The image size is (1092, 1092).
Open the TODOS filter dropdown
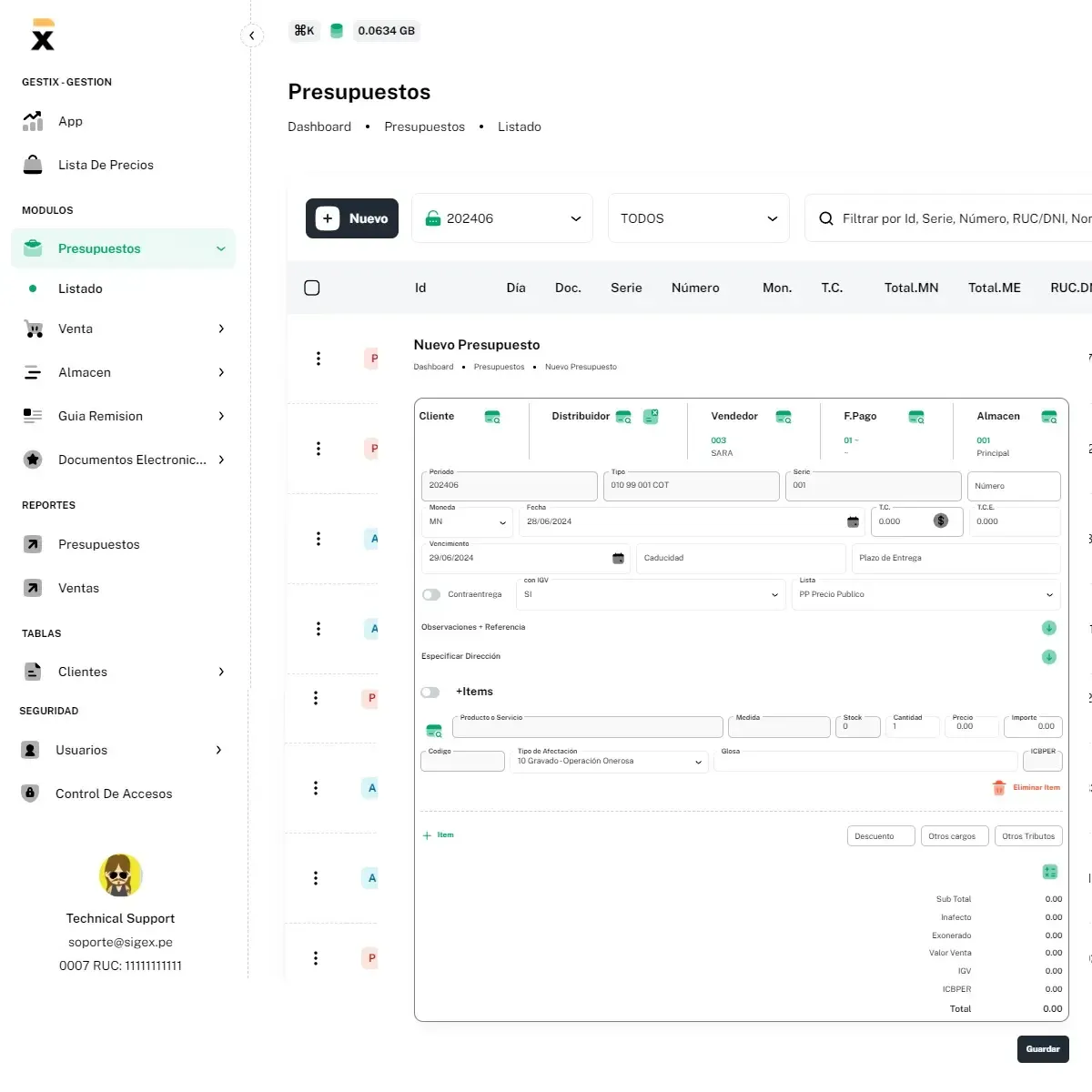tap(698, 218)
